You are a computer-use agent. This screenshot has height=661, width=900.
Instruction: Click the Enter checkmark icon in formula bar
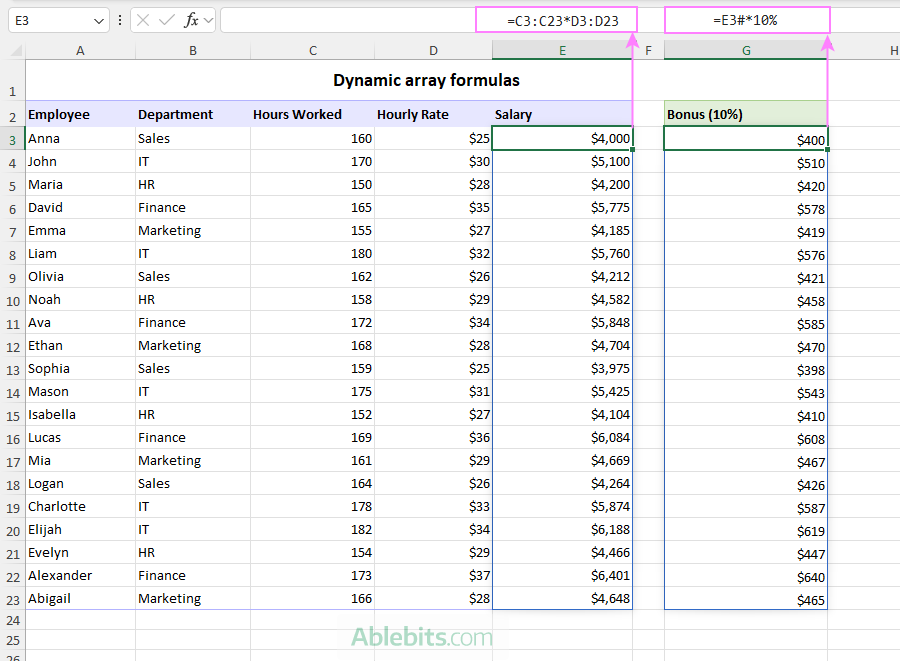(166, 19)
